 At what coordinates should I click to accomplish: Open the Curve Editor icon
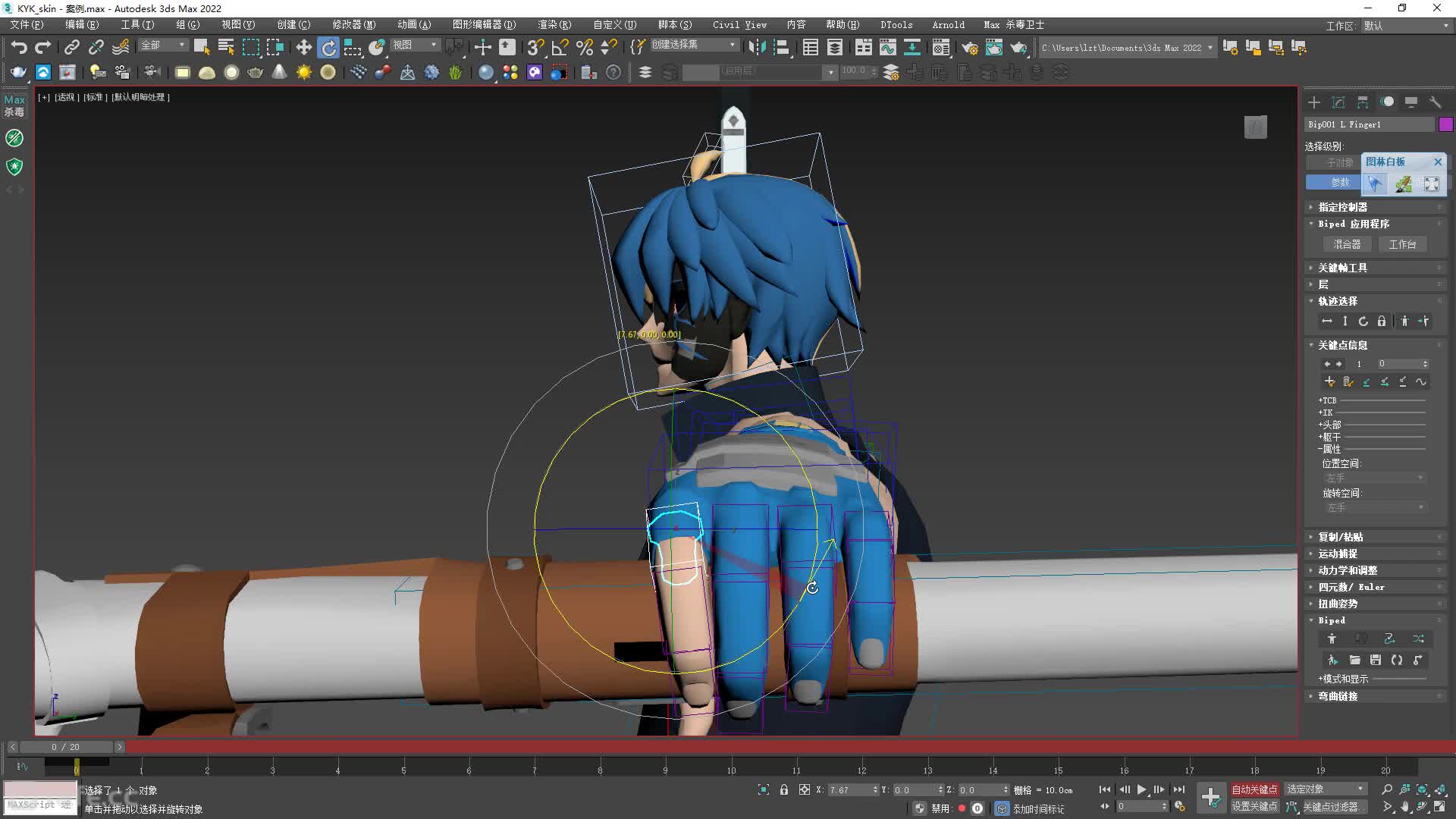887,47
